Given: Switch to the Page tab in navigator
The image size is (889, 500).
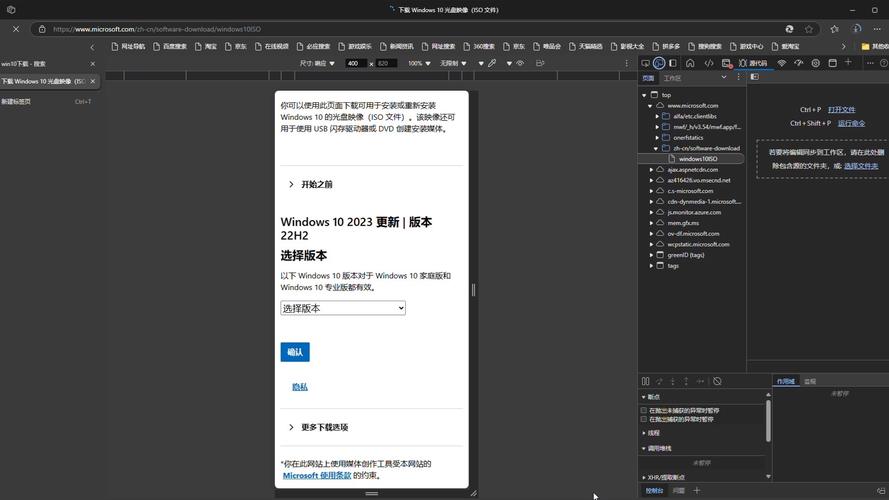Looking at the screenshot, I should tap(648, 78).
